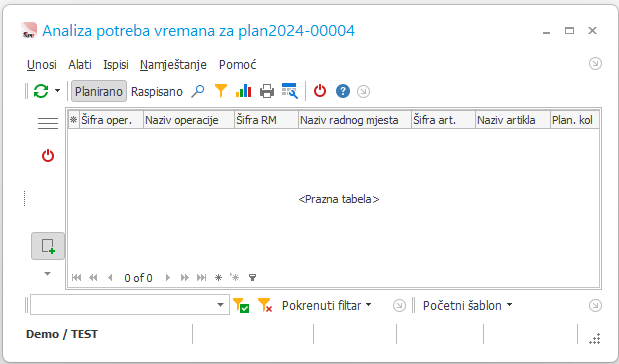Open the bar chart icon
619x364 pixels.
click(244, 91)
